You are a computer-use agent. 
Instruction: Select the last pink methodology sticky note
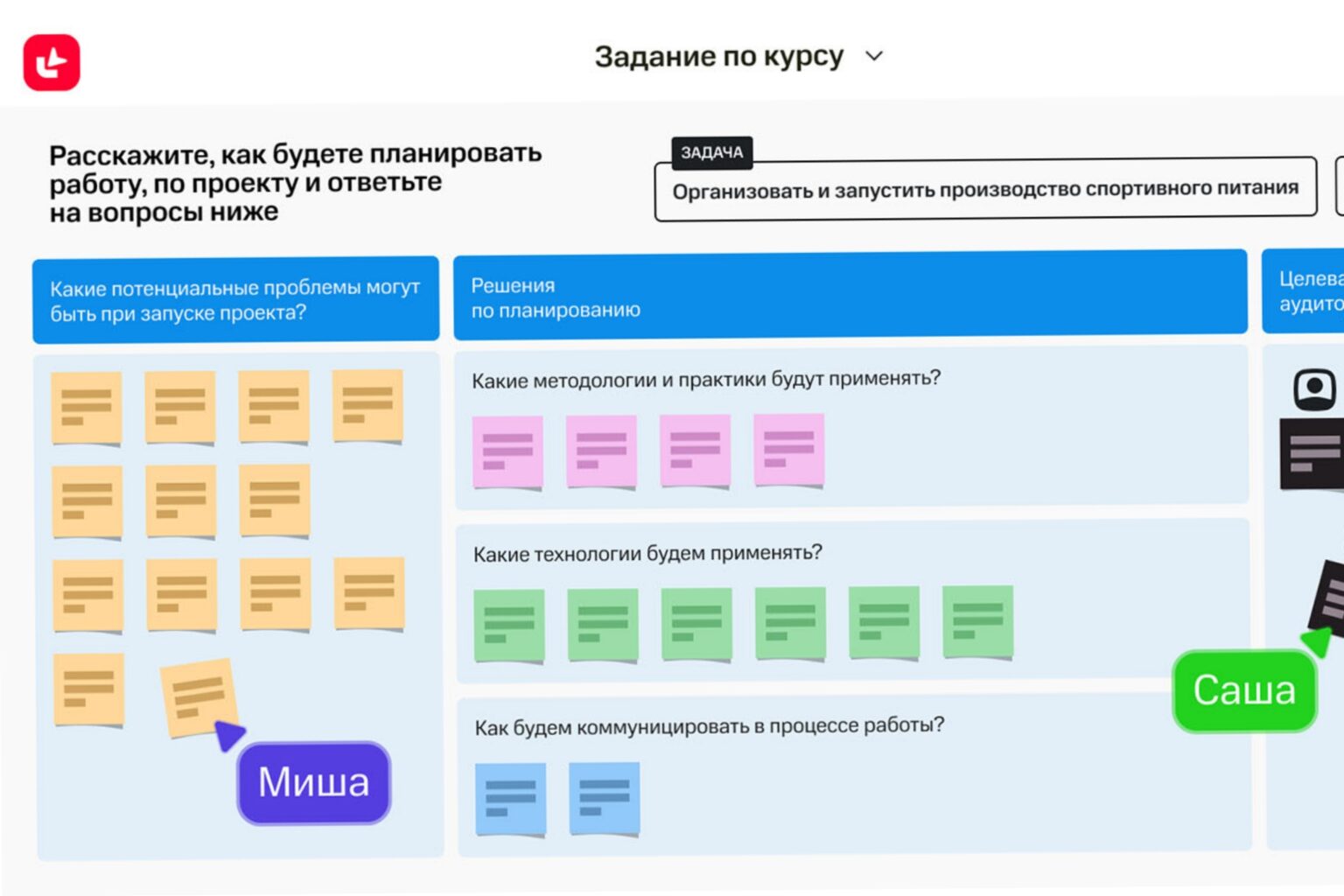[788, 450]
